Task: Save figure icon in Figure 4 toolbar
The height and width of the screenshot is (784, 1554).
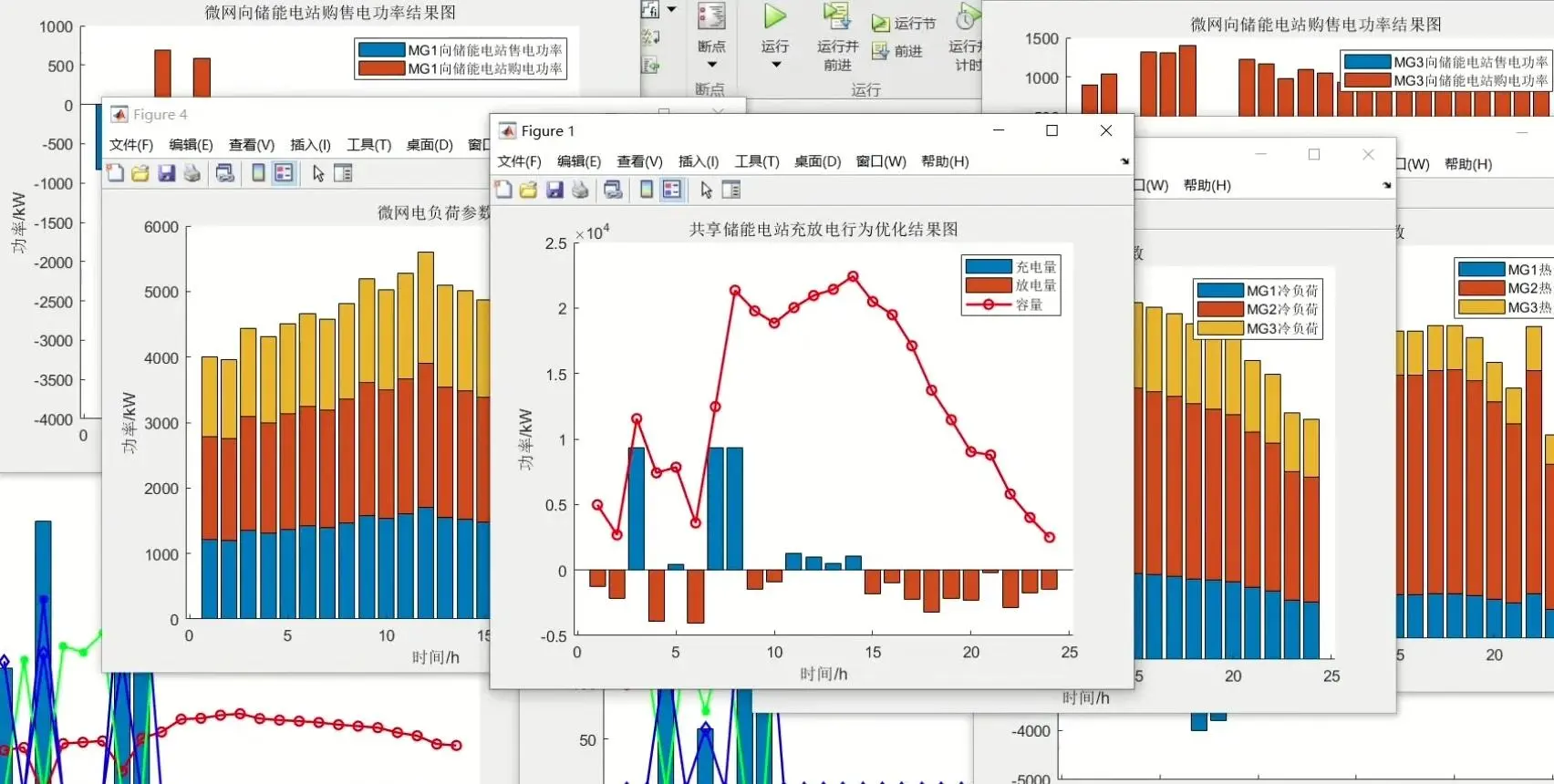Action: pos(166,173)
